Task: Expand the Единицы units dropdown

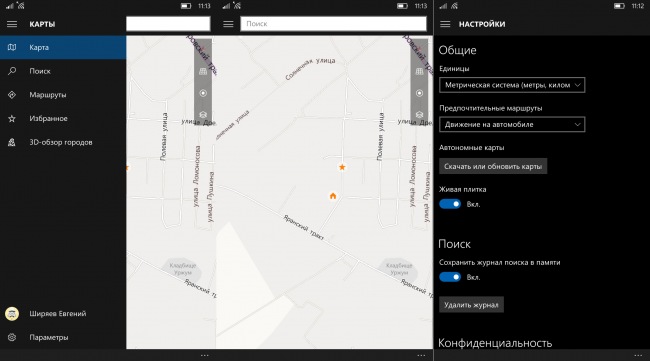Action: [512, 85]
